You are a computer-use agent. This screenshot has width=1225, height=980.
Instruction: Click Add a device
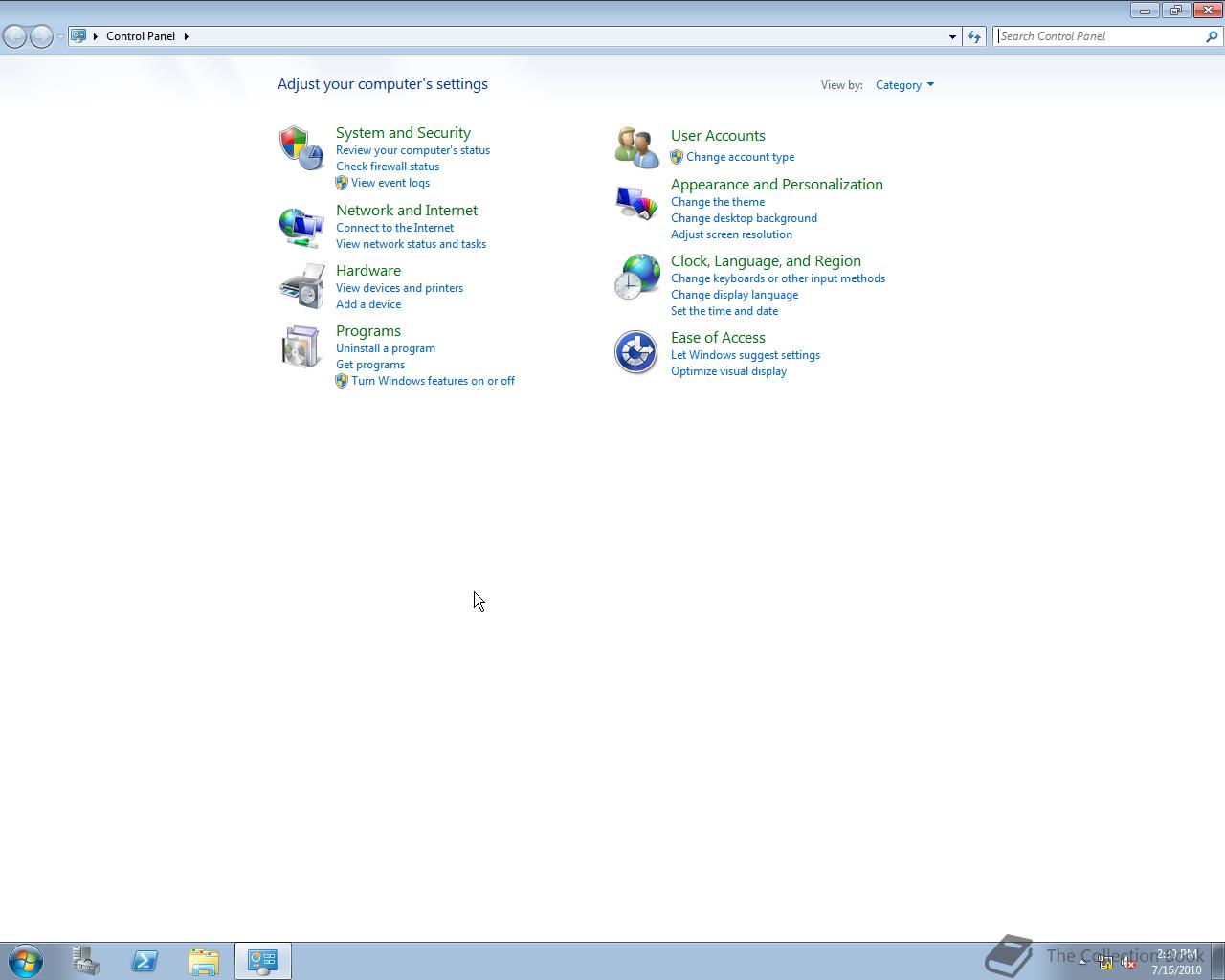(368, 304)
